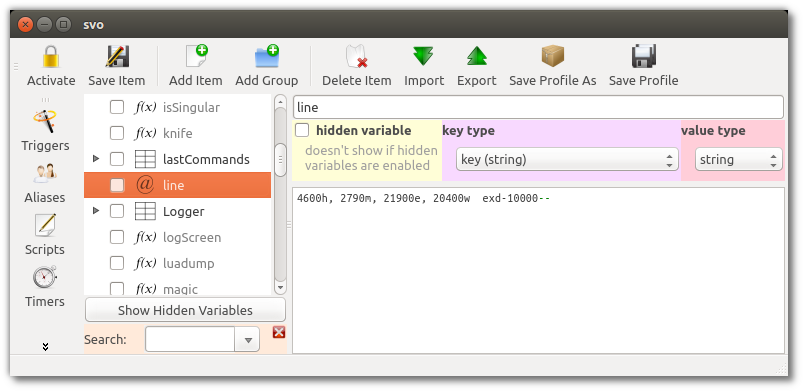
Task: Close the svo window
Action: [26, 24]
